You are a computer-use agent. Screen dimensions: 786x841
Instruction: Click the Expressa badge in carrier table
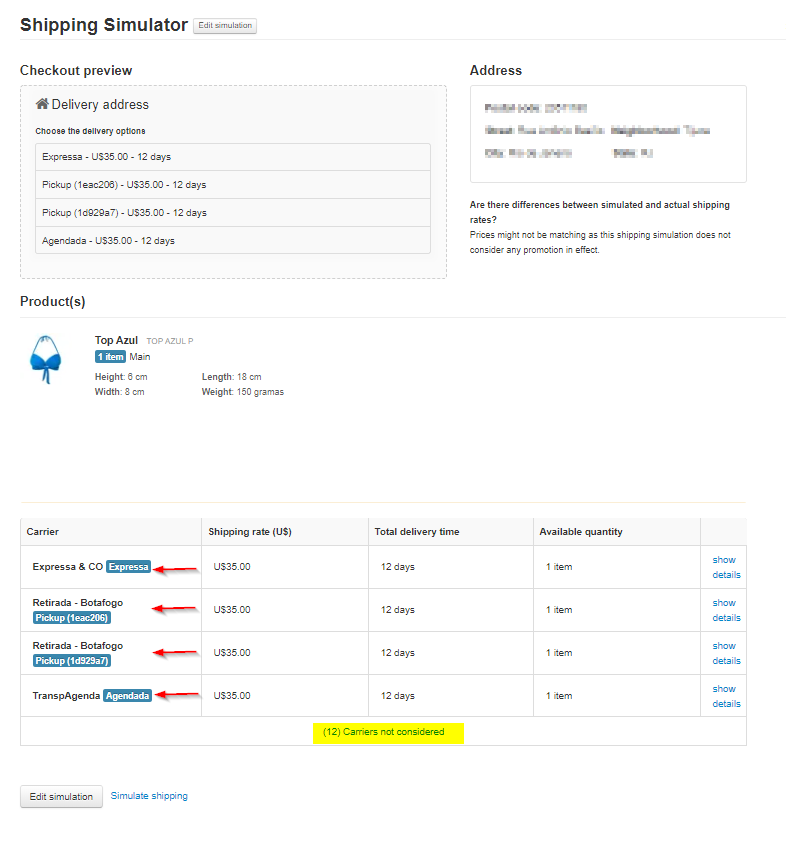[x=128, y=566]
